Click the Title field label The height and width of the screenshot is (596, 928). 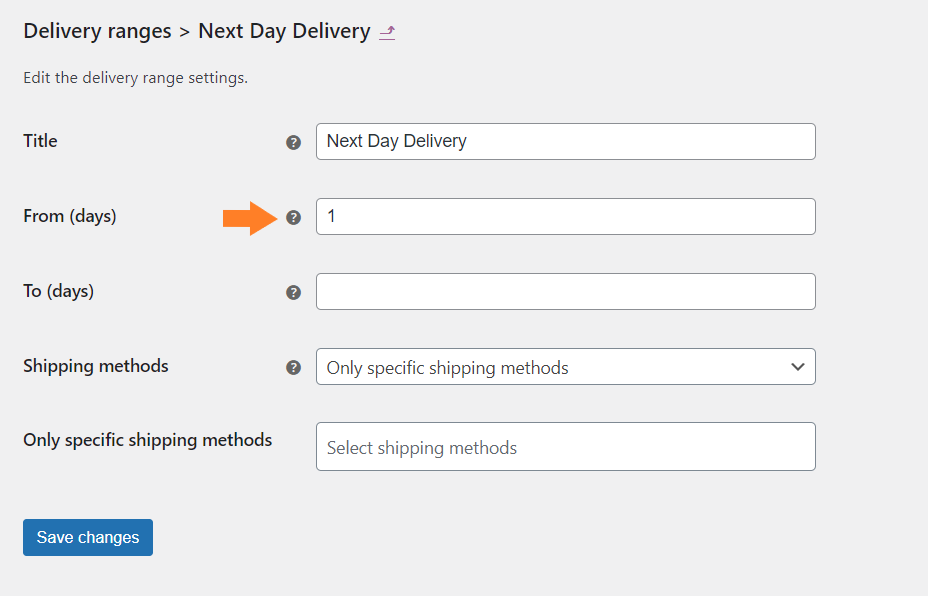(x=40, y=141)
